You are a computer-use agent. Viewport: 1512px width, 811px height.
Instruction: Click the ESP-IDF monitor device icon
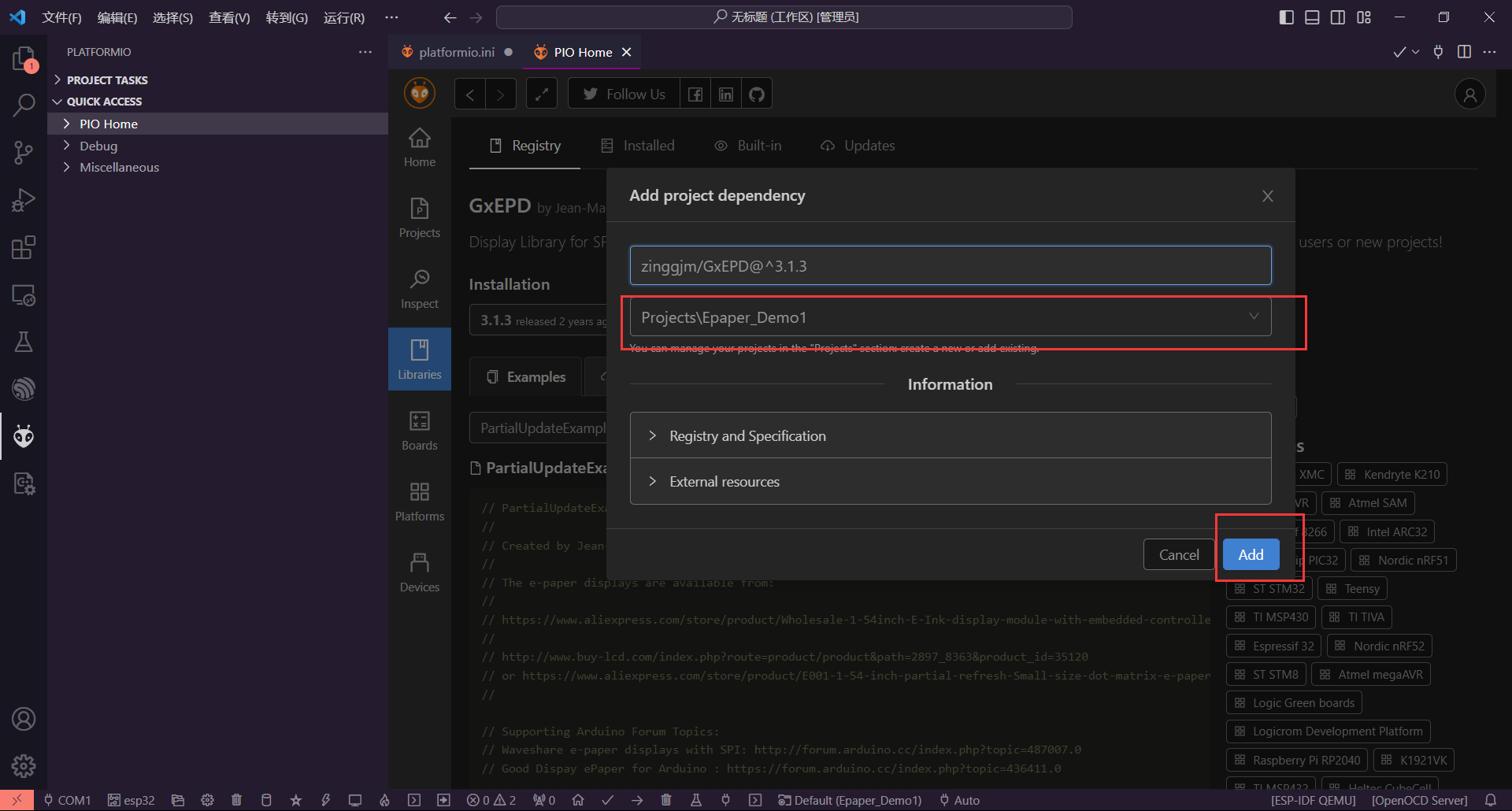pos(355,800)
